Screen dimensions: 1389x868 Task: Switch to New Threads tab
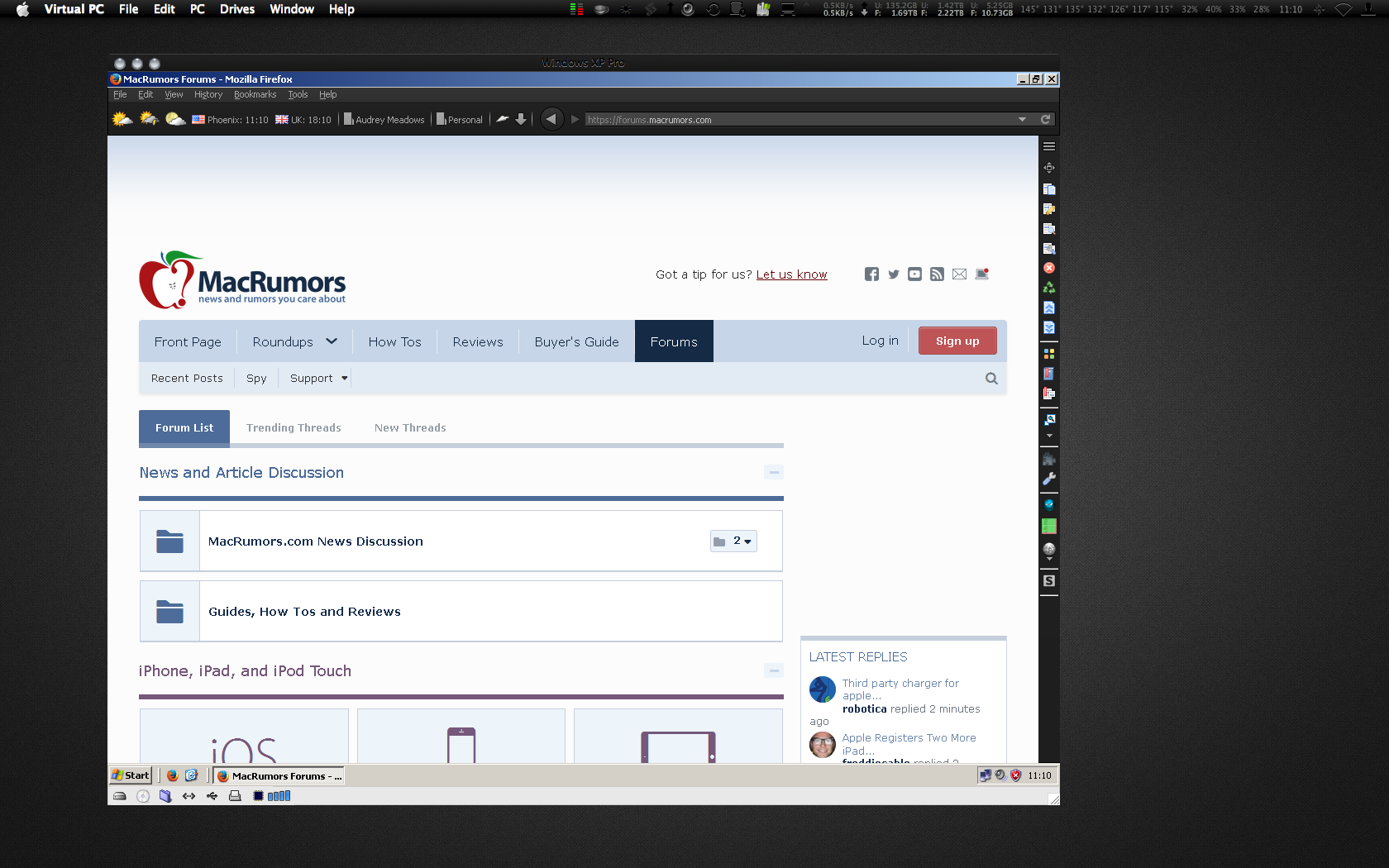410,428
